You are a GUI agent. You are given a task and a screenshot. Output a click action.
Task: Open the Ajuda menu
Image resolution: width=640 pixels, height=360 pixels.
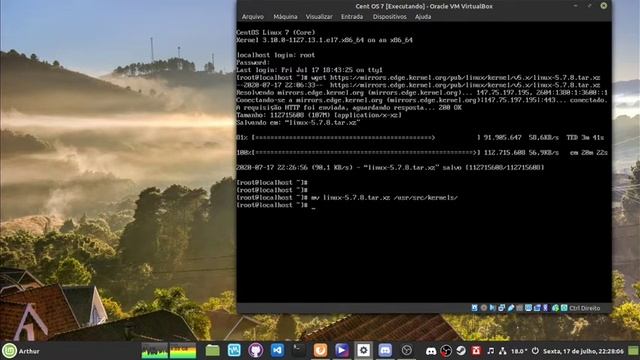click(423, 17)
